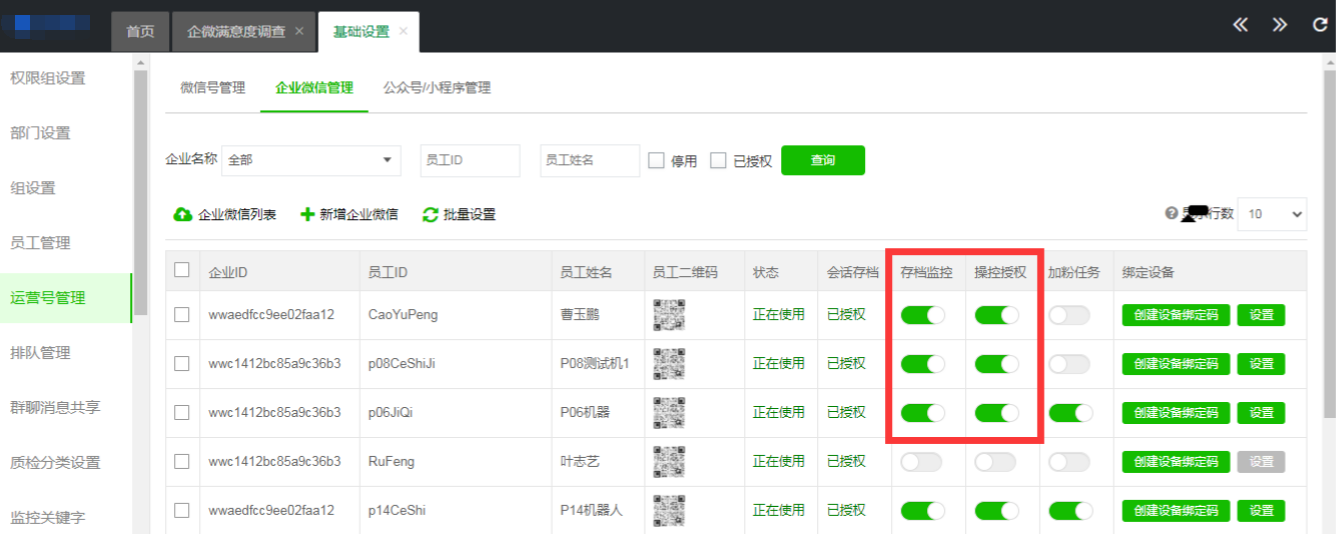
Task: Click the refresh icon for 批量设置
Action: [431, 215]
